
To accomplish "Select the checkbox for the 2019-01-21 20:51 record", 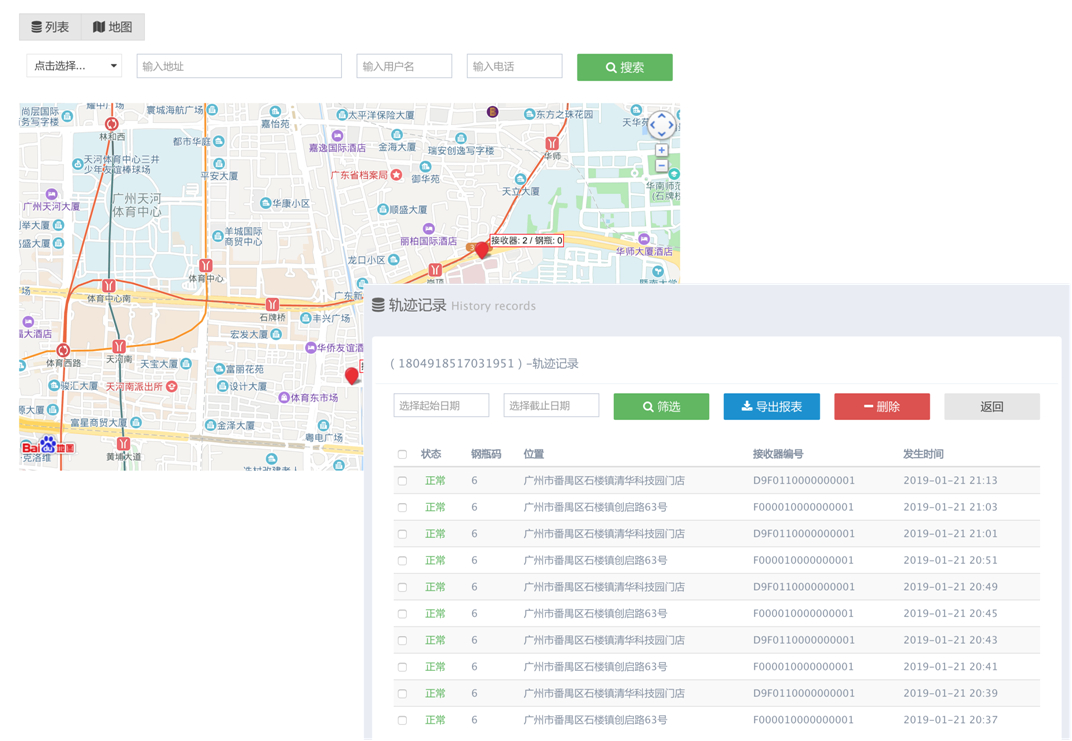I will click(402, 561).
